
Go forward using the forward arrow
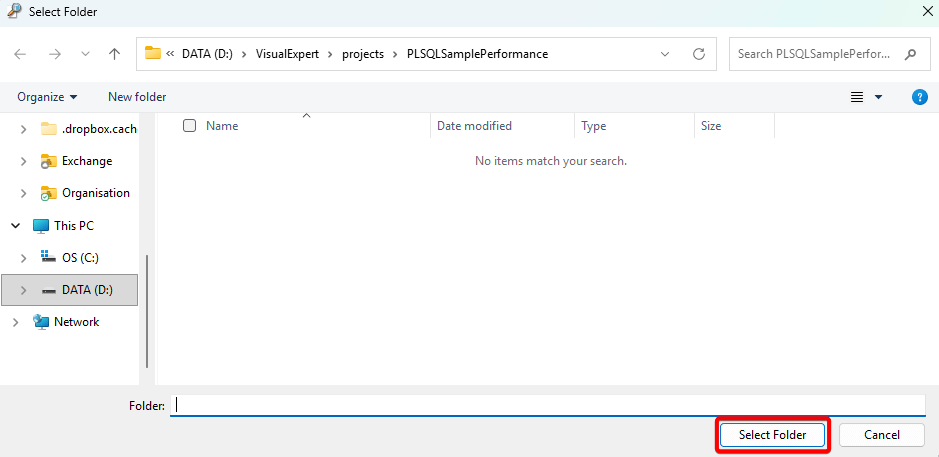[55, 54]
